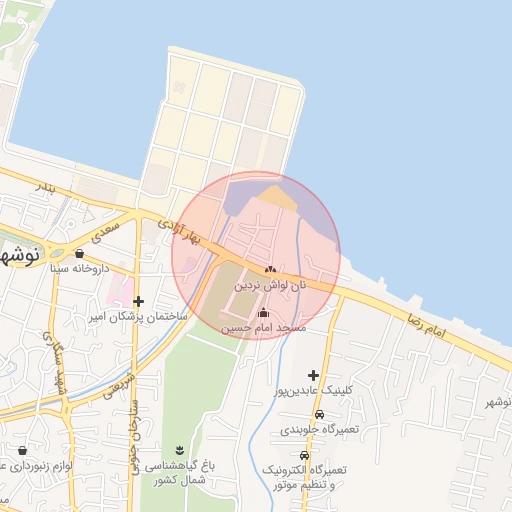Open the نان لواش نردین bakery marker
The height and width of the screenshot is (512, 512).
(x=270, y=269)
